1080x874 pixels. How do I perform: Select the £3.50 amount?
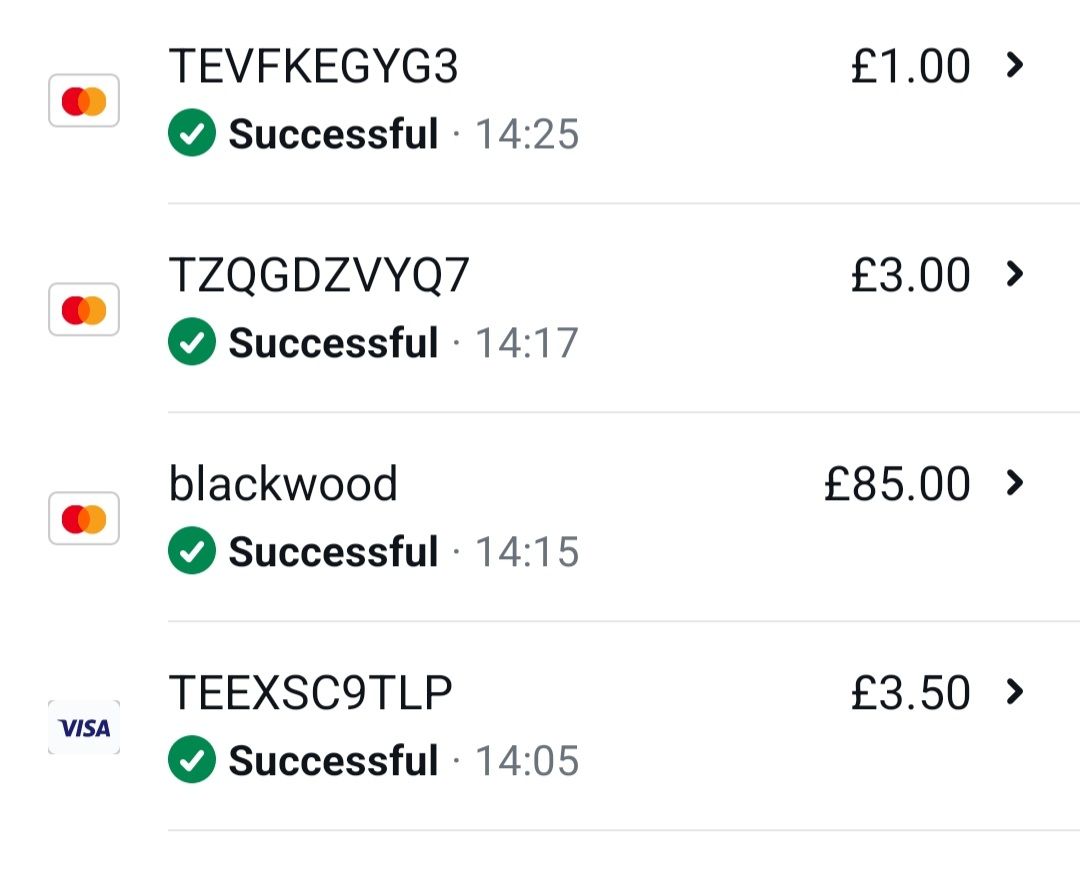coord(911,692)
